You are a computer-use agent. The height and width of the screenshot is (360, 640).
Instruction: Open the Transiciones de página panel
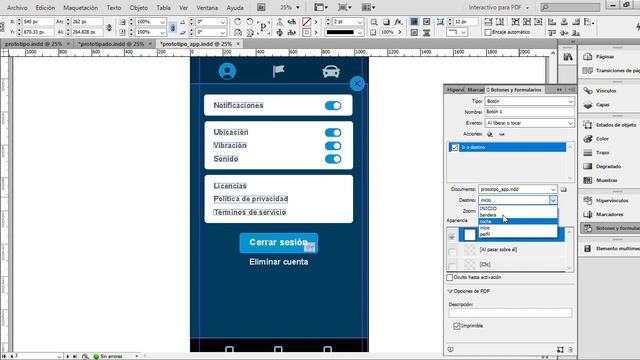pyautogui.click(x=611, y=71)
